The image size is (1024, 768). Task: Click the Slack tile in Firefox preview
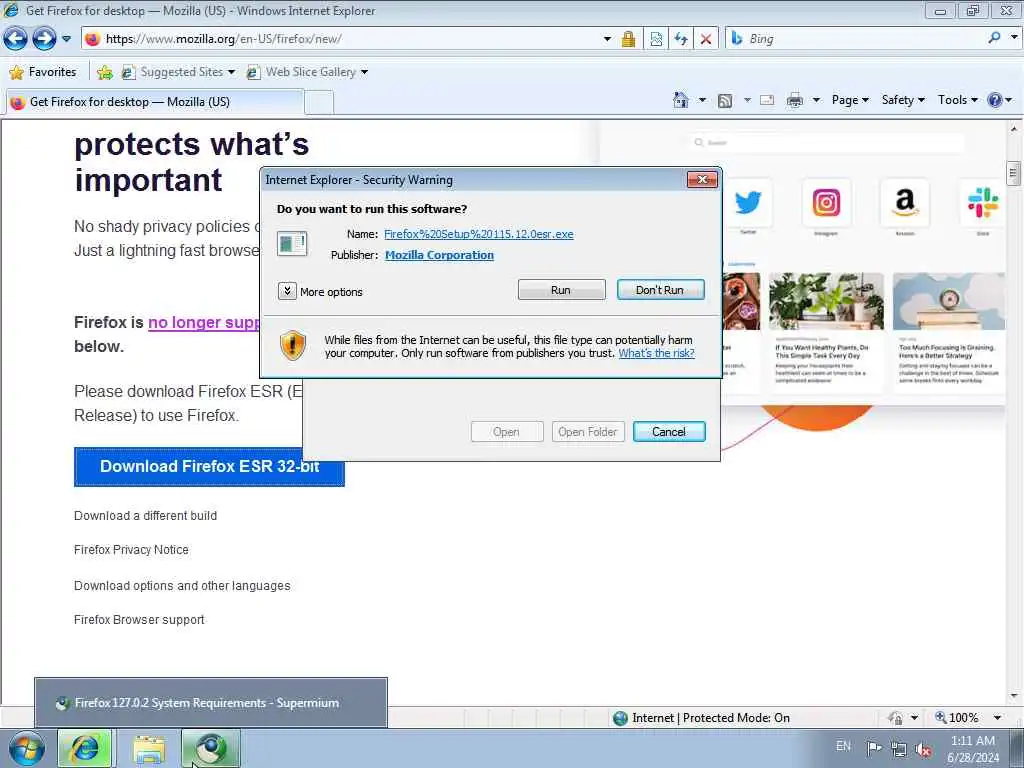click(x=983, y=202)
